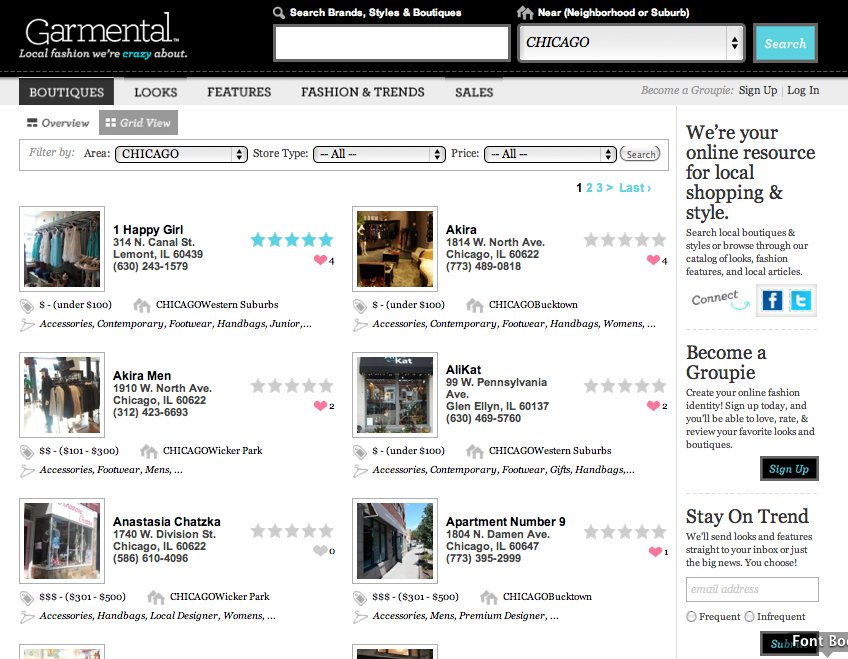Rate 1 Happy Girl with the star rating
The width and height of the screenshot is (848, 659).
tap(292, 239)
